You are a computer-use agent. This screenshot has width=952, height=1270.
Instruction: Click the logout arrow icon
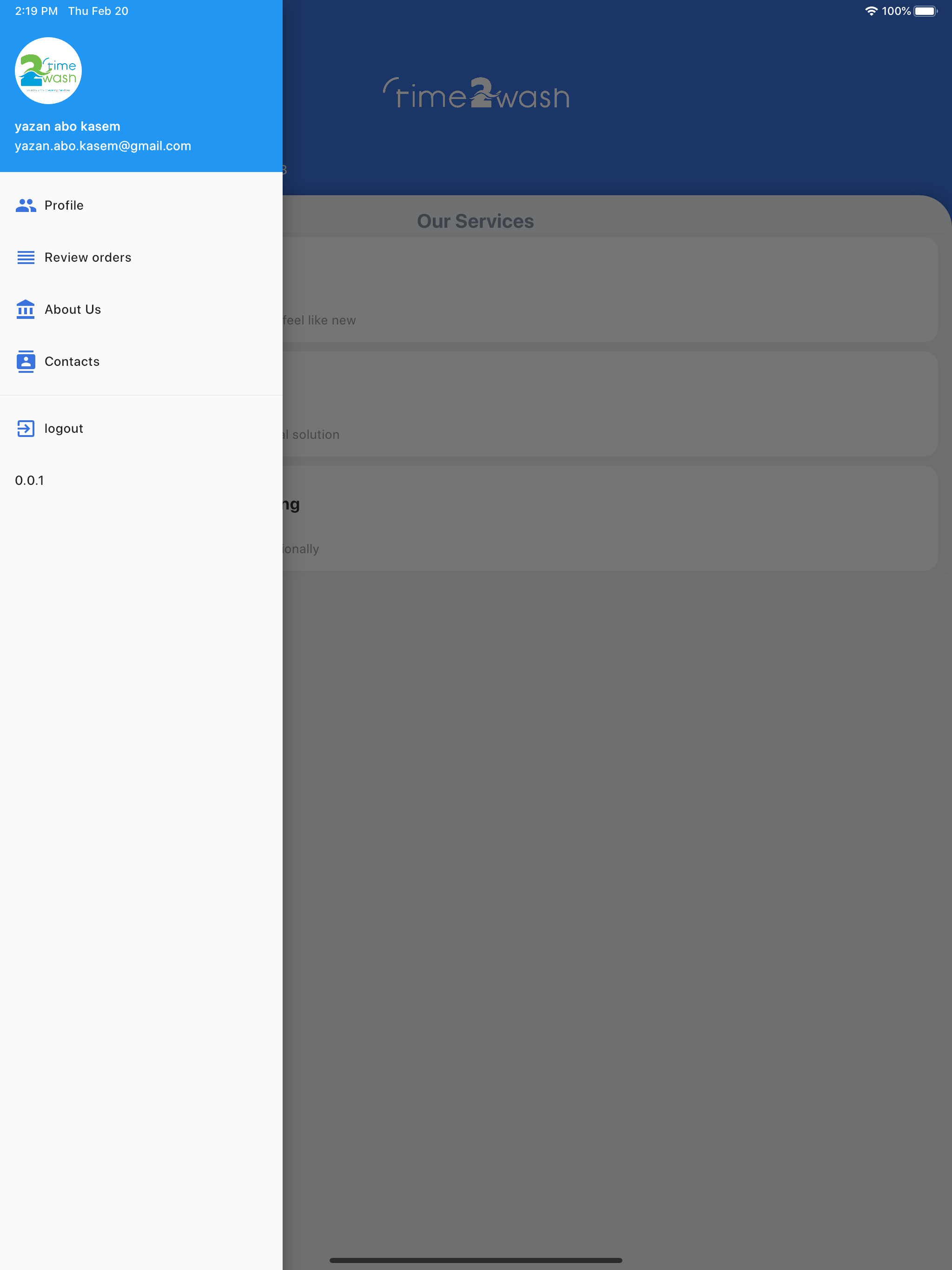click(26, 428)
